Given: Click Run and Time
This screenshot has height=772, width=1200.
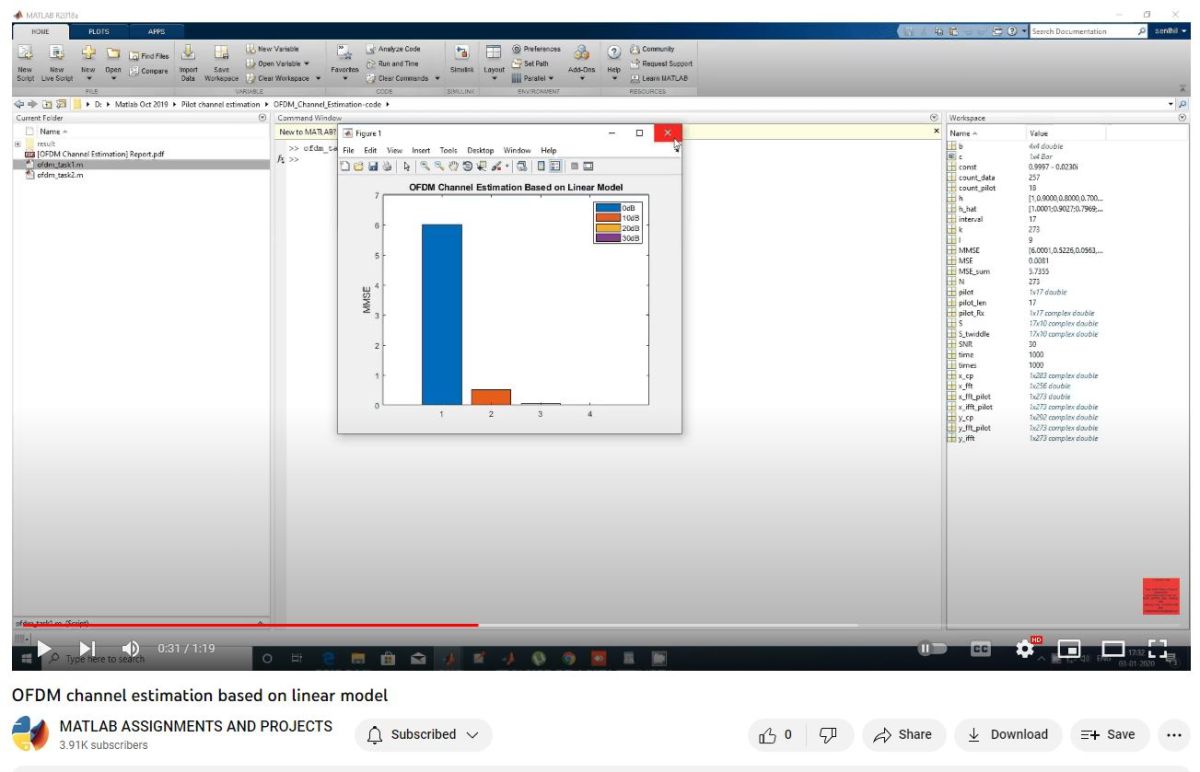Looking at the screenshot, I should 392,64.
